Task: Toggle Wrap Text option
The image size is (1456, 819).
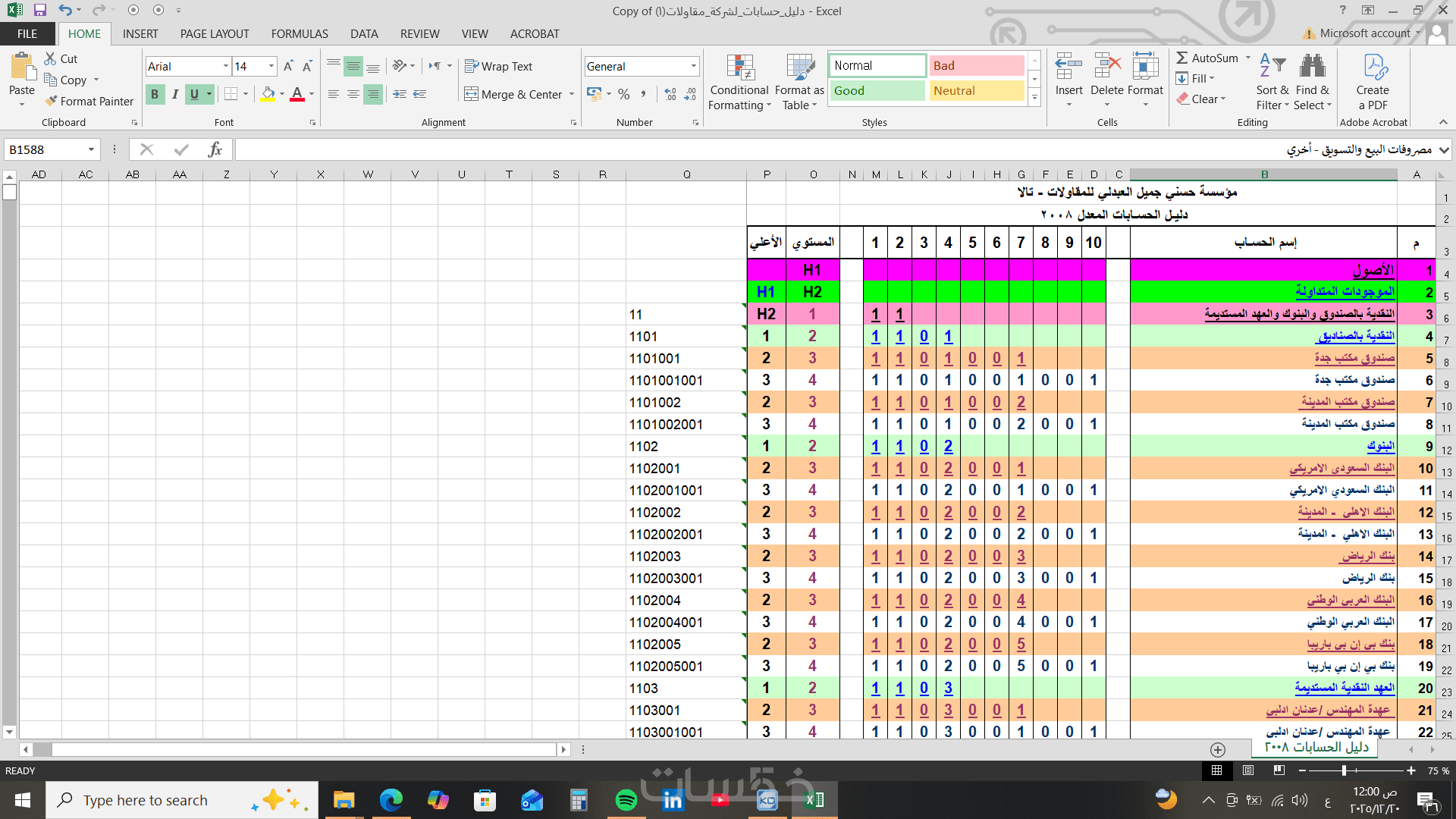Action: [x=499, y=66]
